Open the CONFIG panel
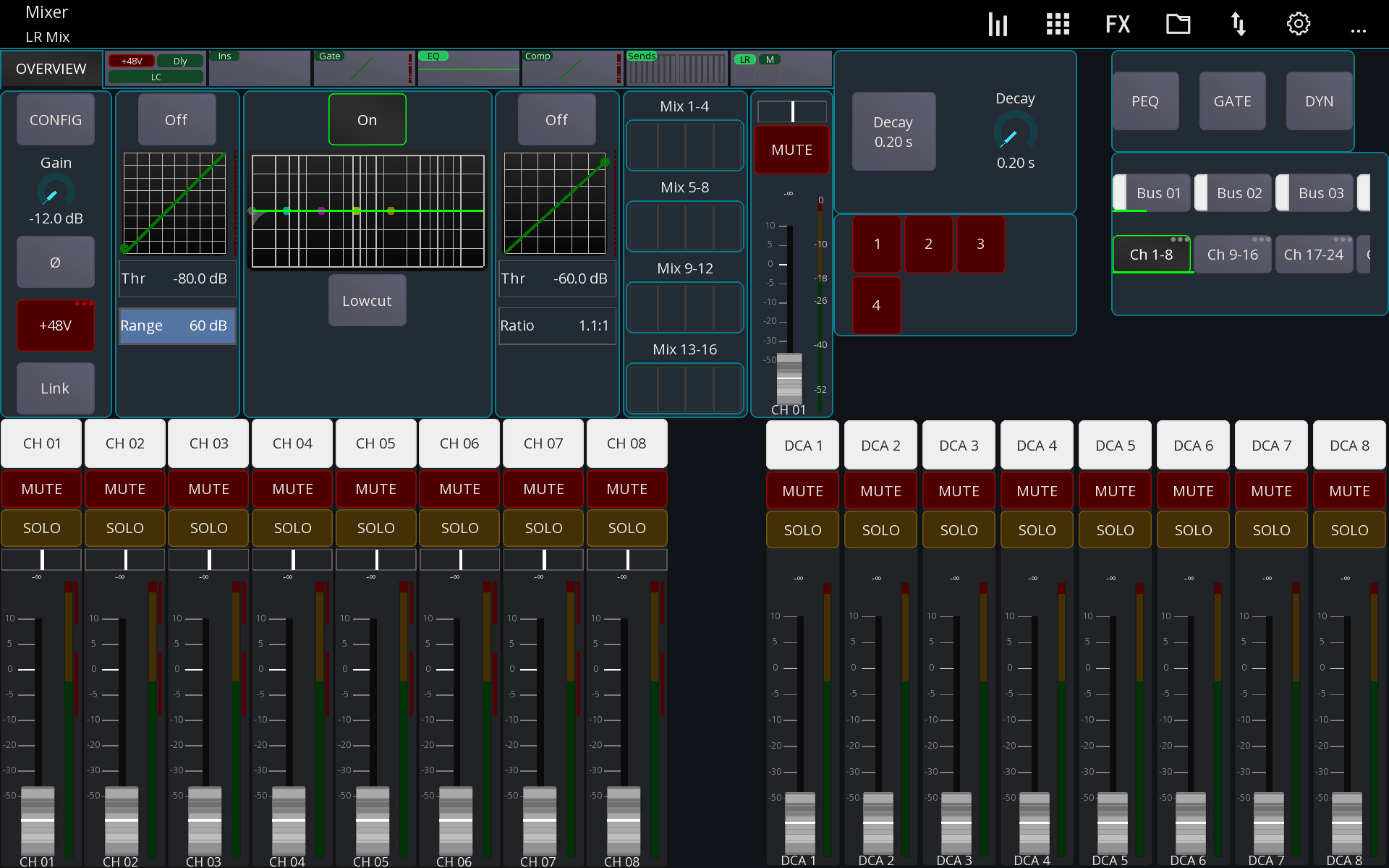The width and height of the screenshot is (1389, 868). coord(55,119)
